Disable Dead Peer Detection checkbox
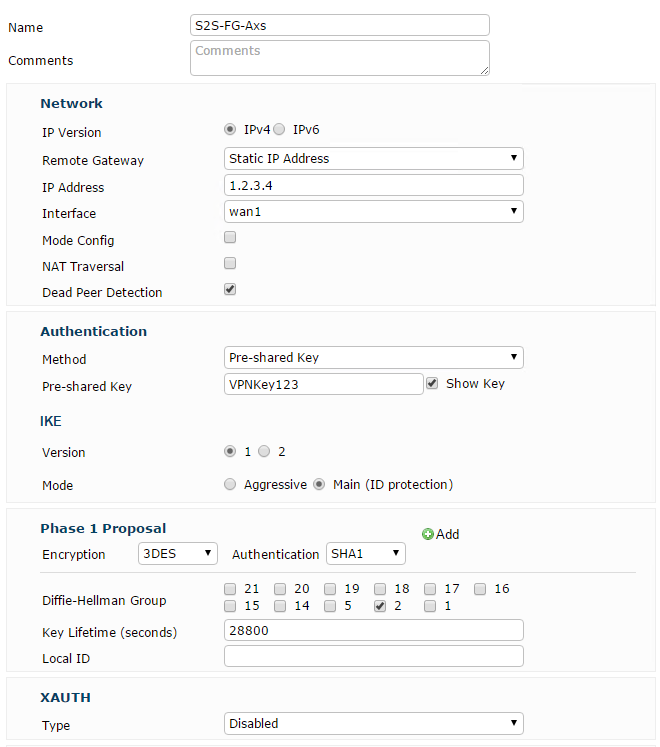This screenshot has height=747, width=660. tap(230, 289)
